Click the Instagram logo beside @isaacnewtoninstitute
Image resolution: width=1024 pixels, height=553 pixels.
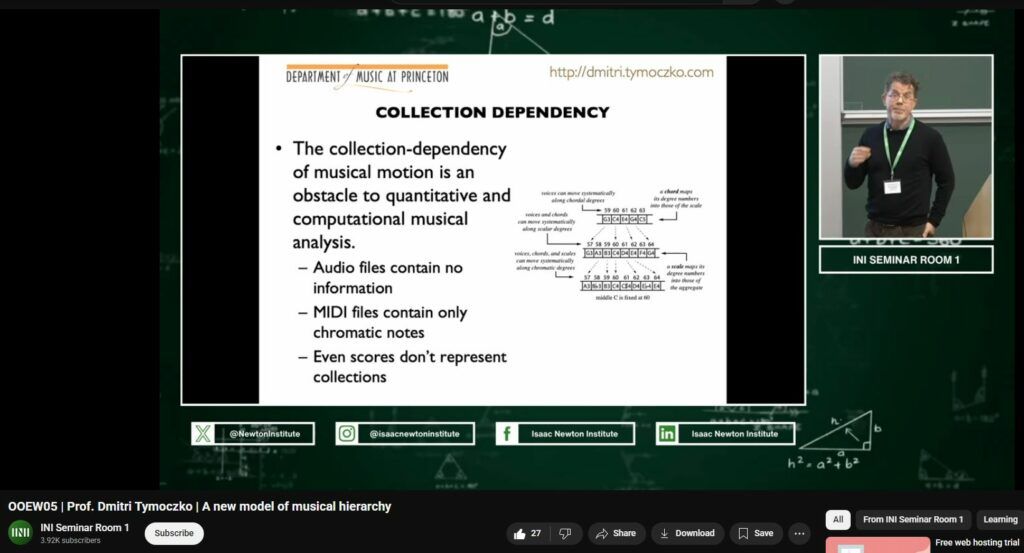pos(347,433)
